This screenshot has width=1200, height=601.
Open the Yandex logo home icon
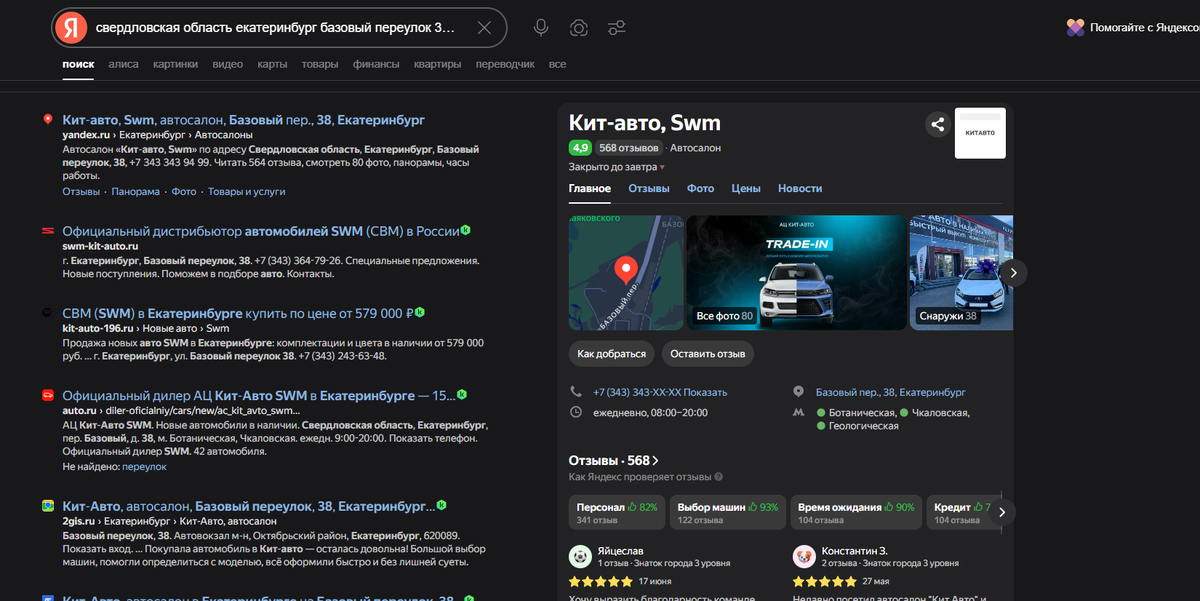tap(71, 28)
